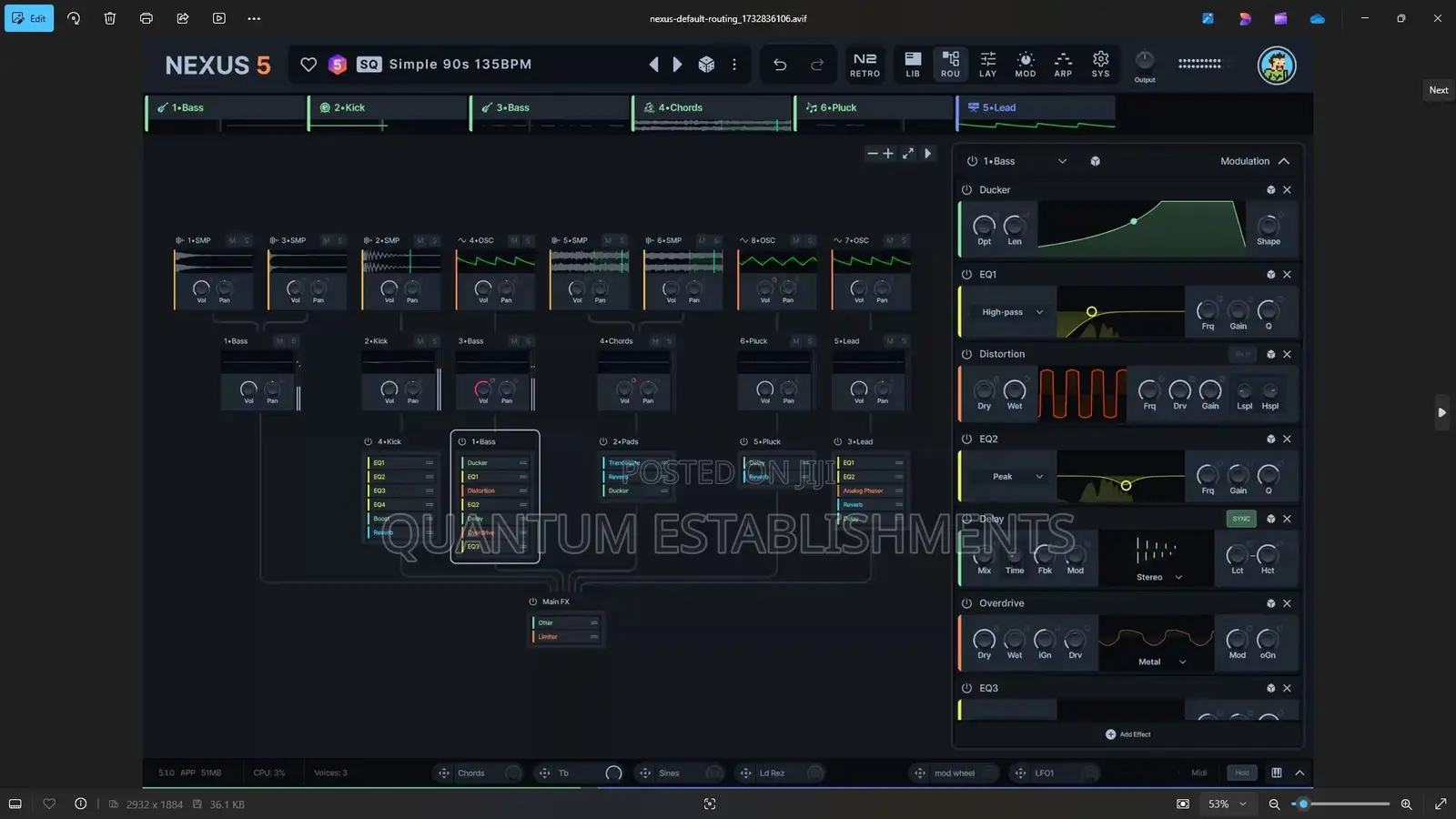Viewport: 1456px width, 819px height.
Task: Select the 6•Pluck layer tab
Action: click(x=874, y=107)
